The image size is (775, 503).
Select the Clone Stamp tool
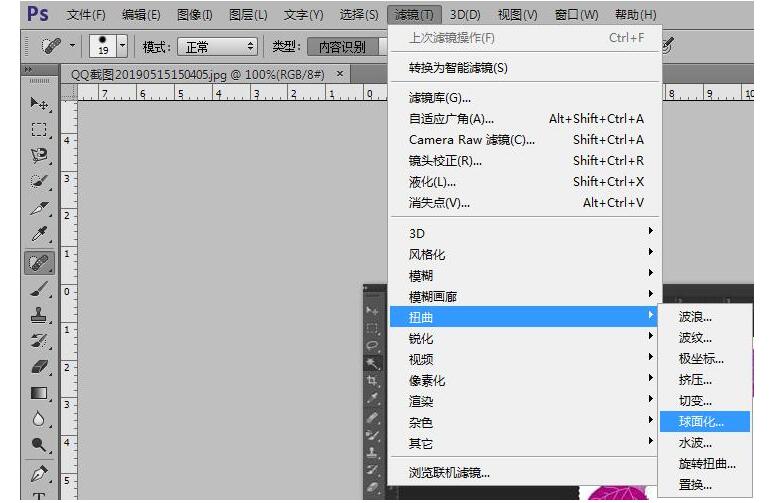pyautogui.click(x=39, y=315)
